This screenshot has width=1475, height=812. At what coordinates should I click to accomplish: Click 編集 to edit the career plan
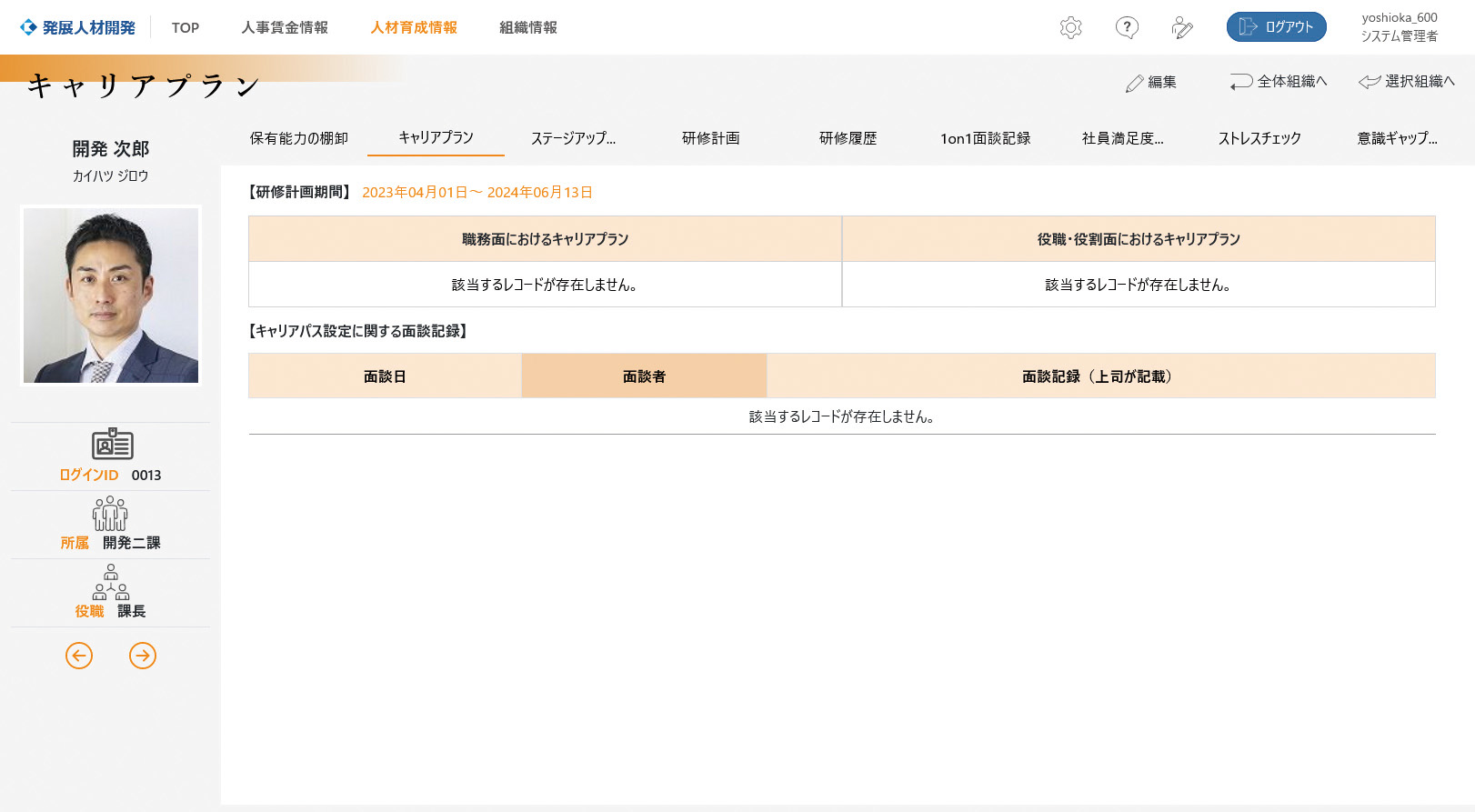point(1151,82)
